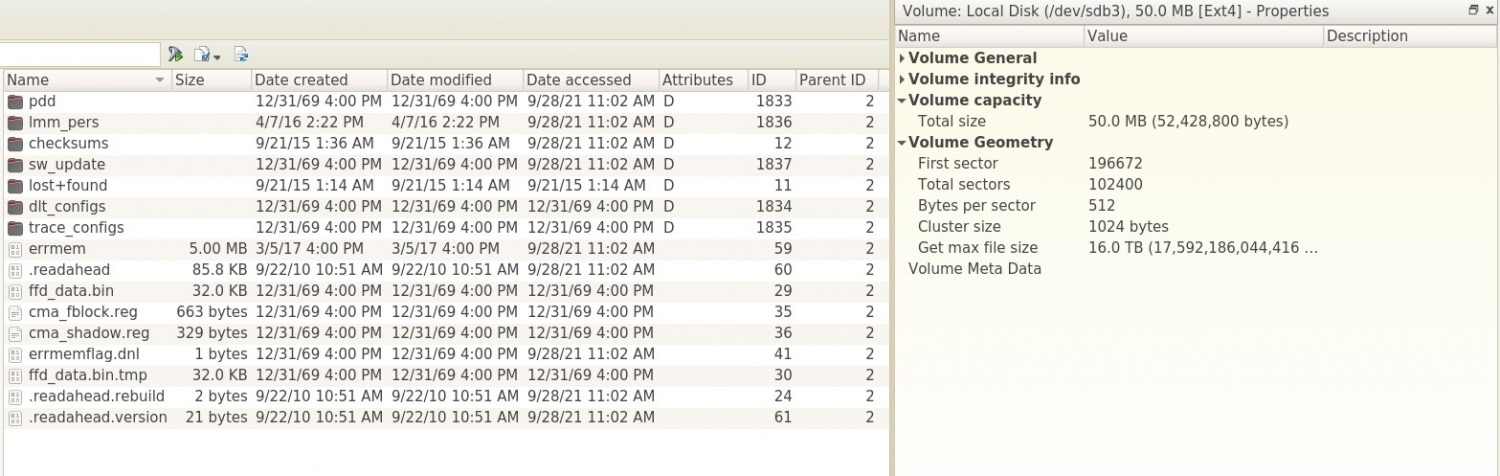This screenshot has height=476, width=1500.
Task: Click the .readahead file icon
Action: 15,270
